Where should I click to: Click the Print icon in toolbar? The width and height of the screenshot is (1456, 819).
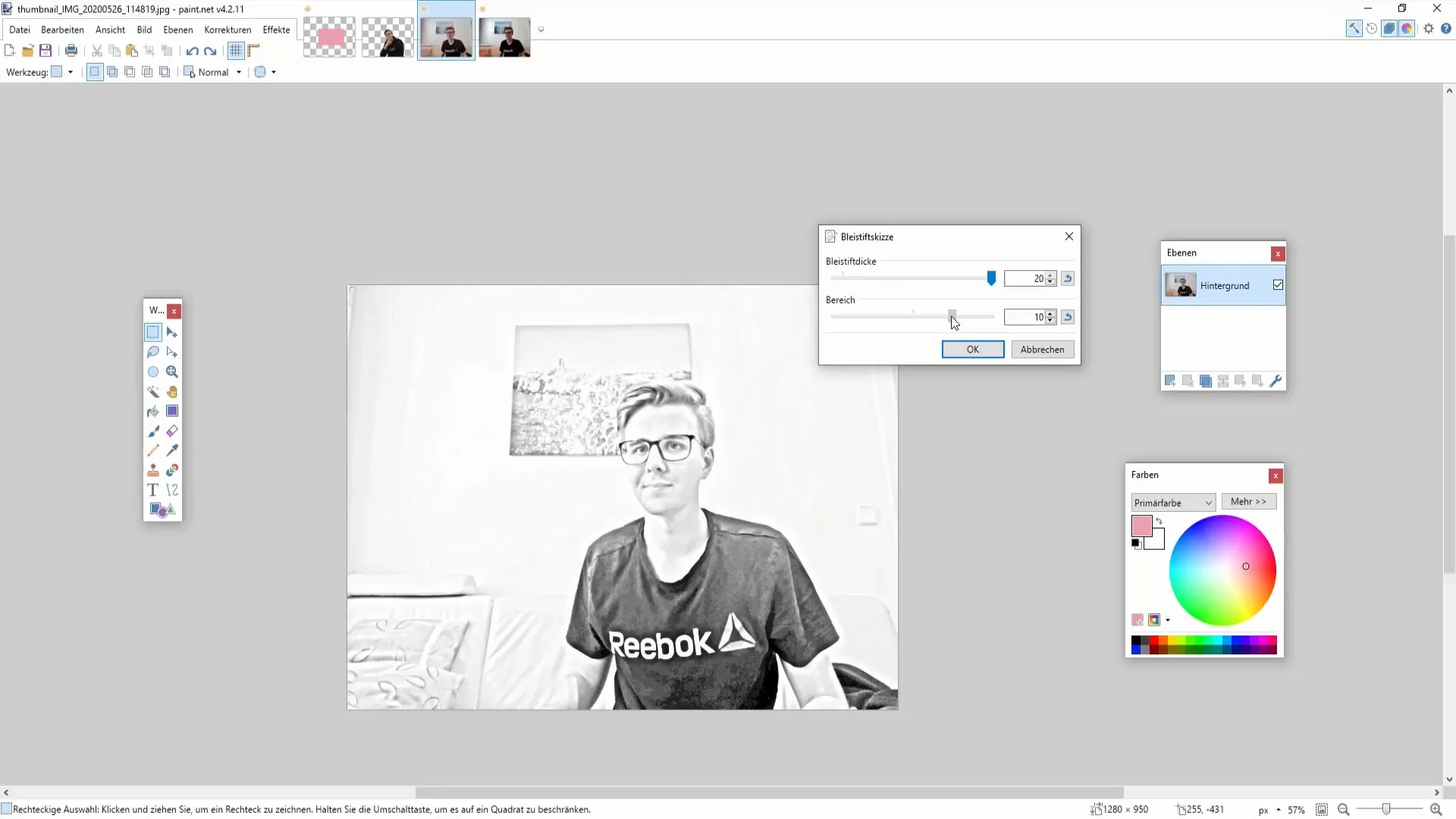(x=71, y=51)
